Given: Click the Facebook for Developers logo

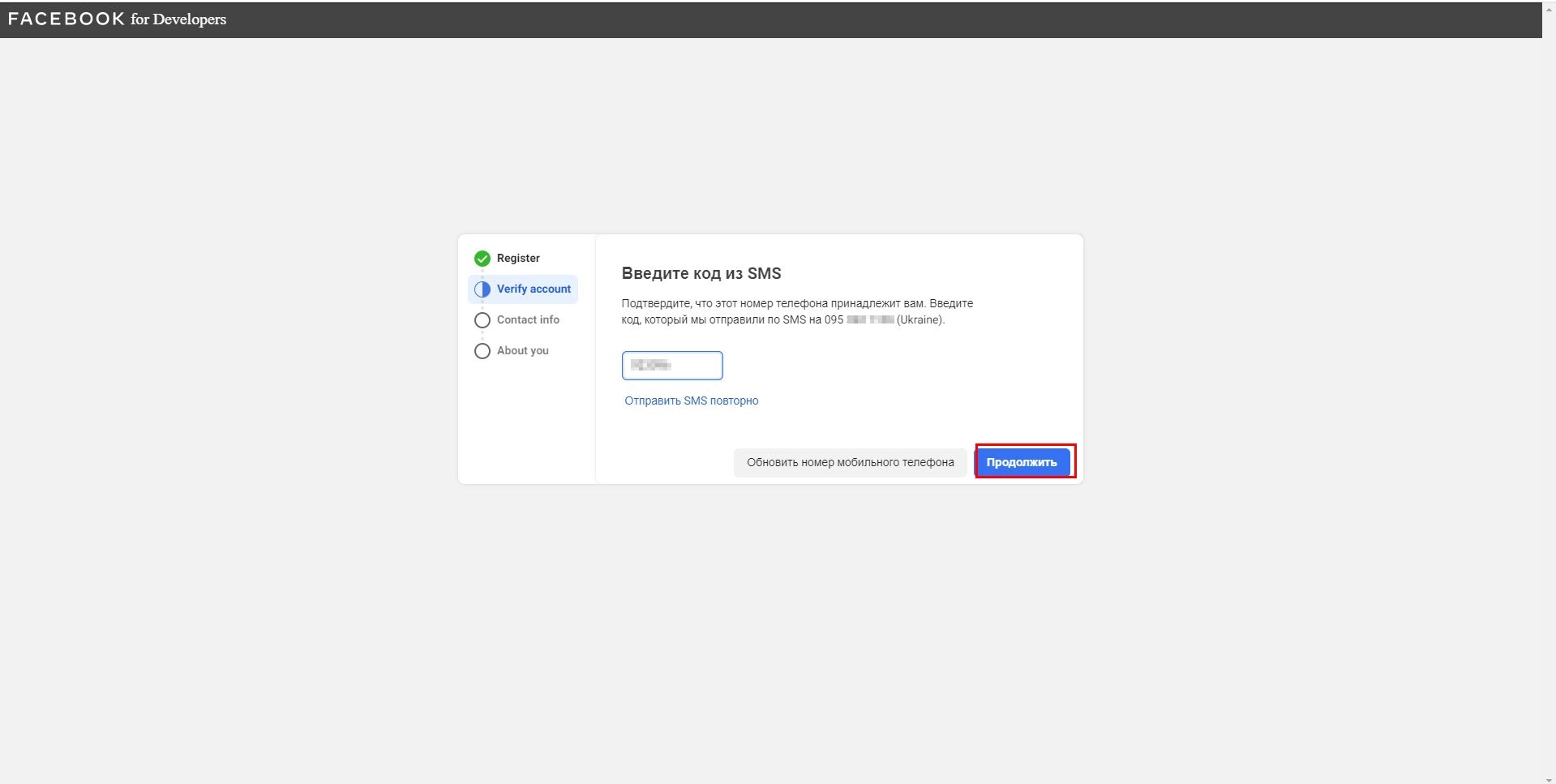Looking at the screenshot, I should (117, 19).
